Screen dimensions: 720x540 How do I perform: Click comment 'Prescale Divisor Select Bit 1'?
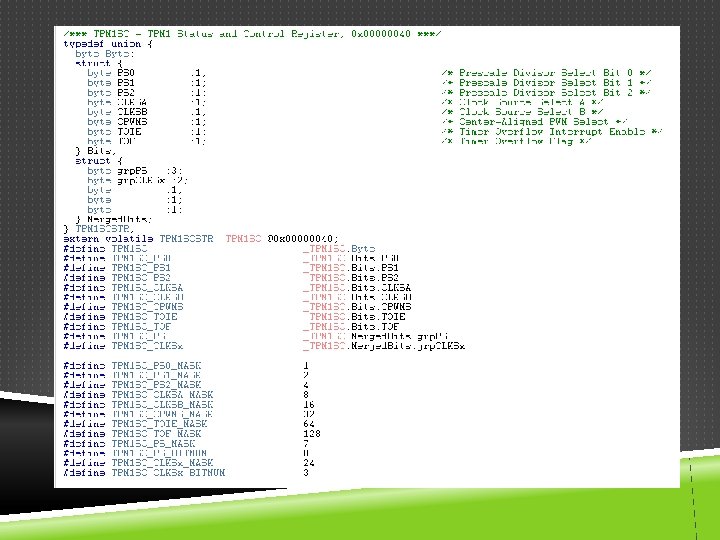[546, 83]
